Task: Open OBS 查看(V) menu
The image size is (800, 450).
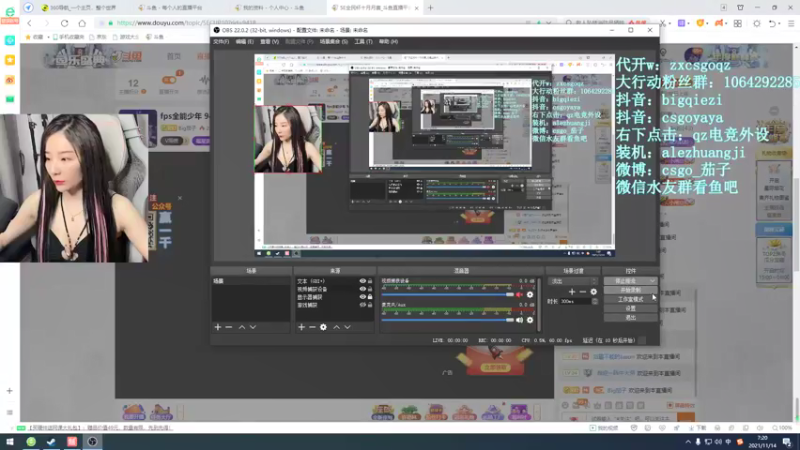Action: pos(269,42)
